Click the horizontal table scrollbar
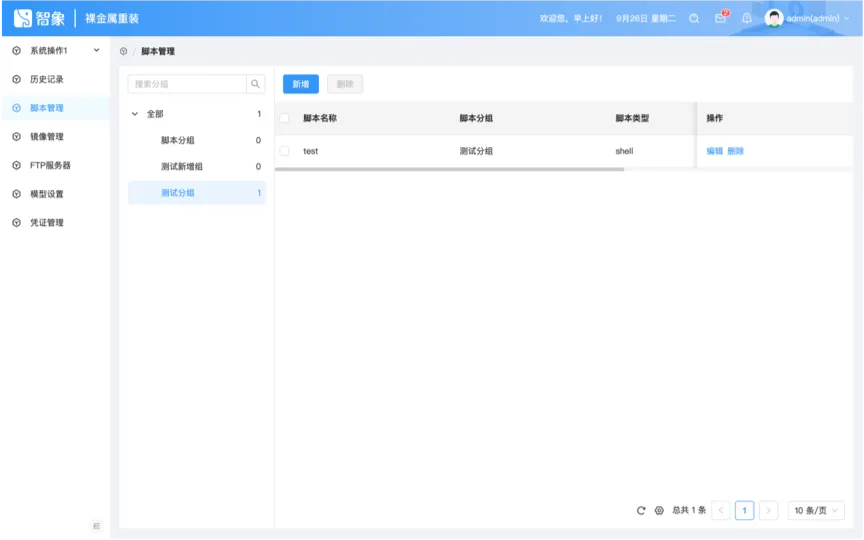The image size is (864, 540). [x=449, y=169]
